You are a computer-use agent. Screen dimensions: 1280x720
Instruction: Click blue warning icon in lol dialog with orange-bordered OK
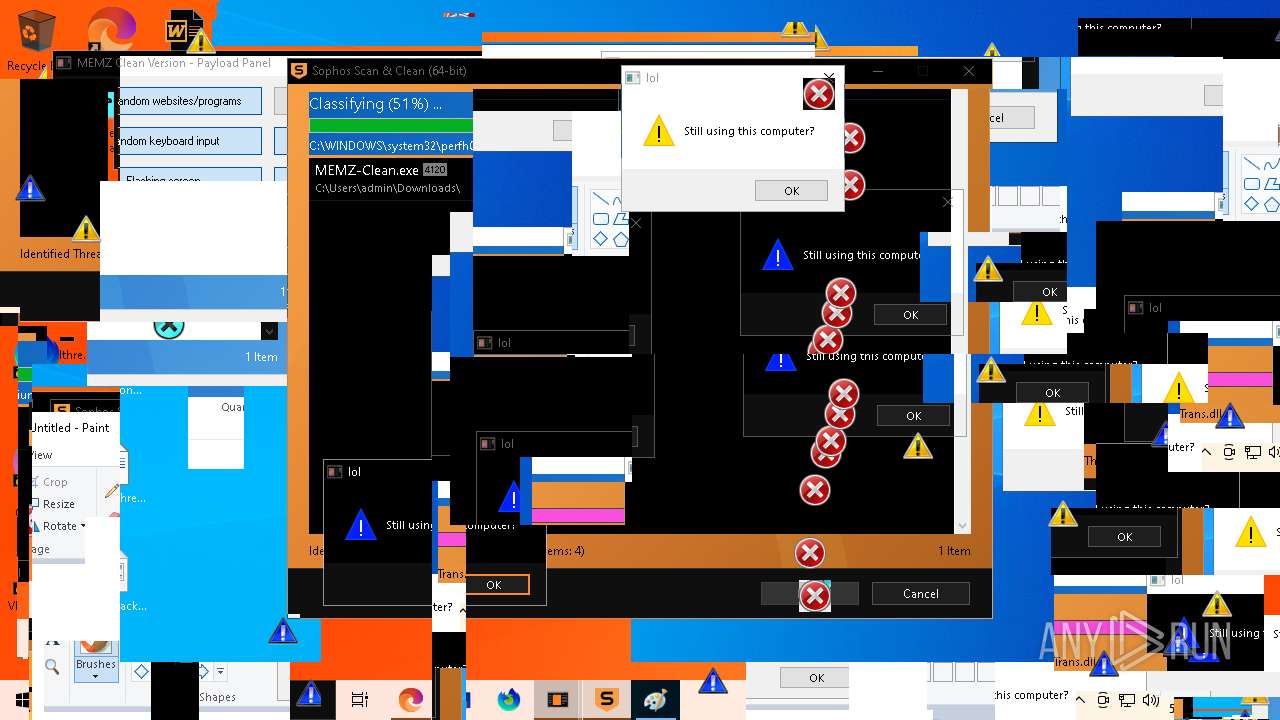(x=360, y=525)
